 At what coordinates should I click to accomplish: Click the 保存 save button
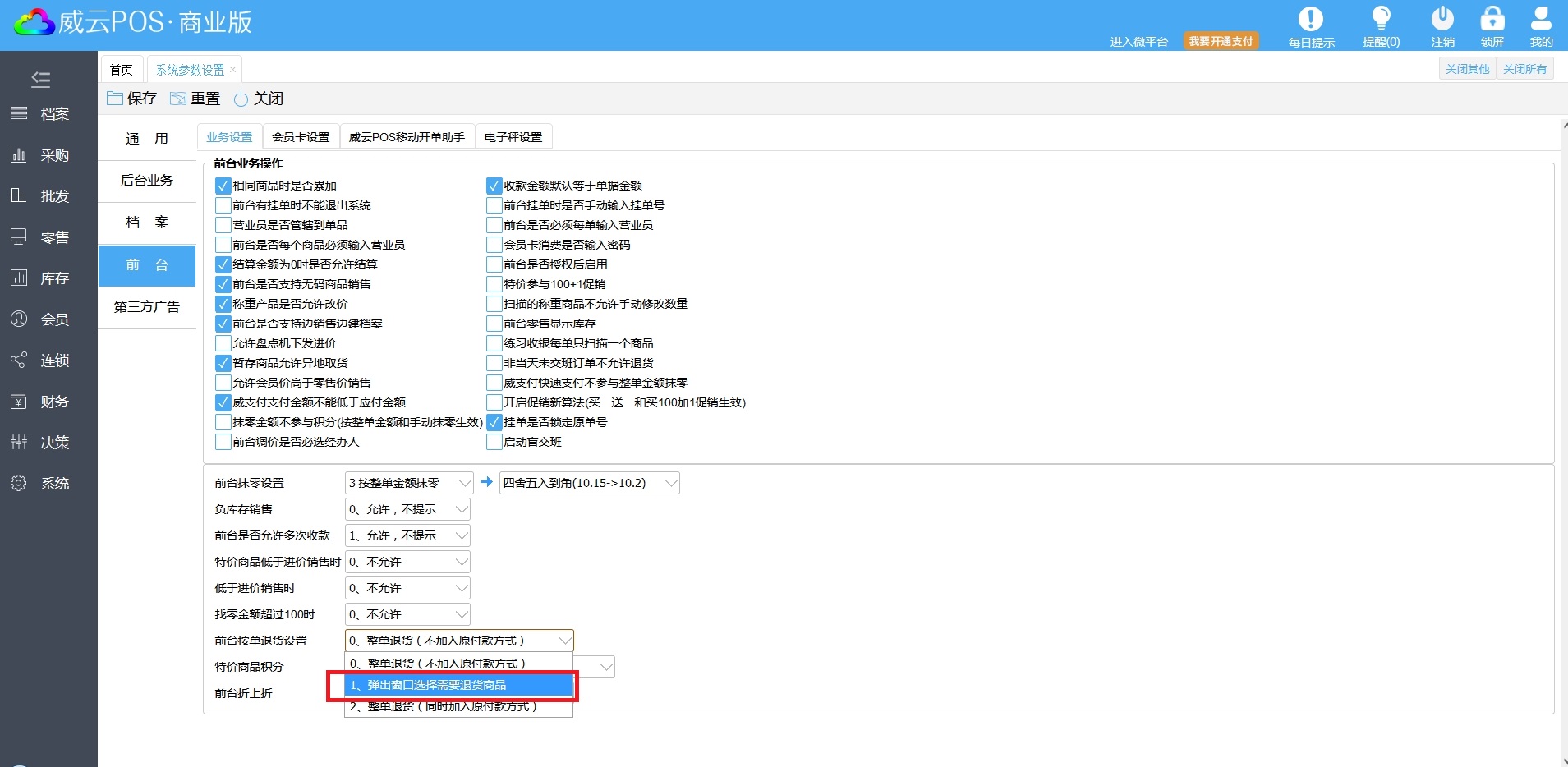coord(132,99)
